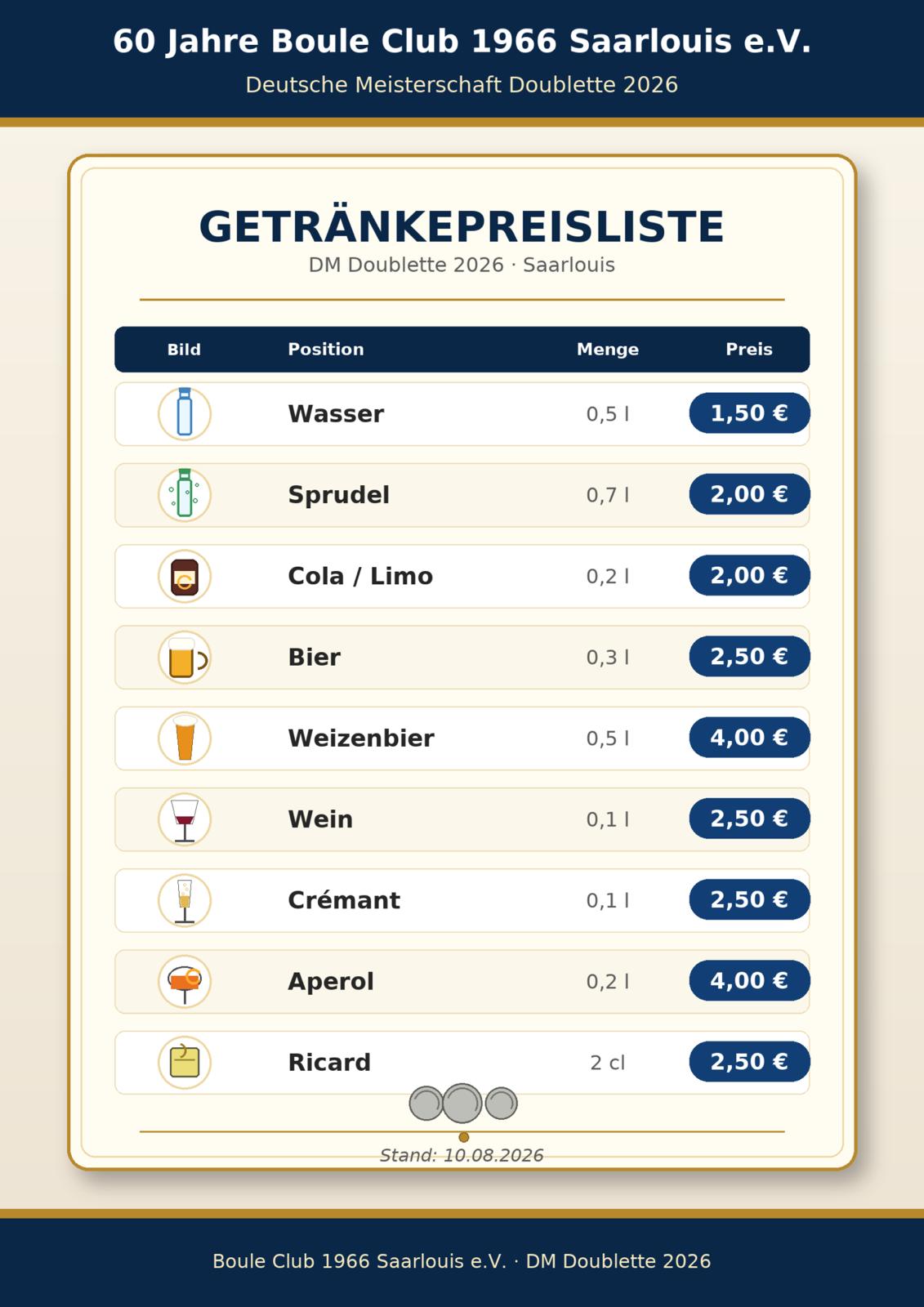Click the Weizenbier 4,00 € price badge
Screen dimensions: 924x1307
pos(749,738)
